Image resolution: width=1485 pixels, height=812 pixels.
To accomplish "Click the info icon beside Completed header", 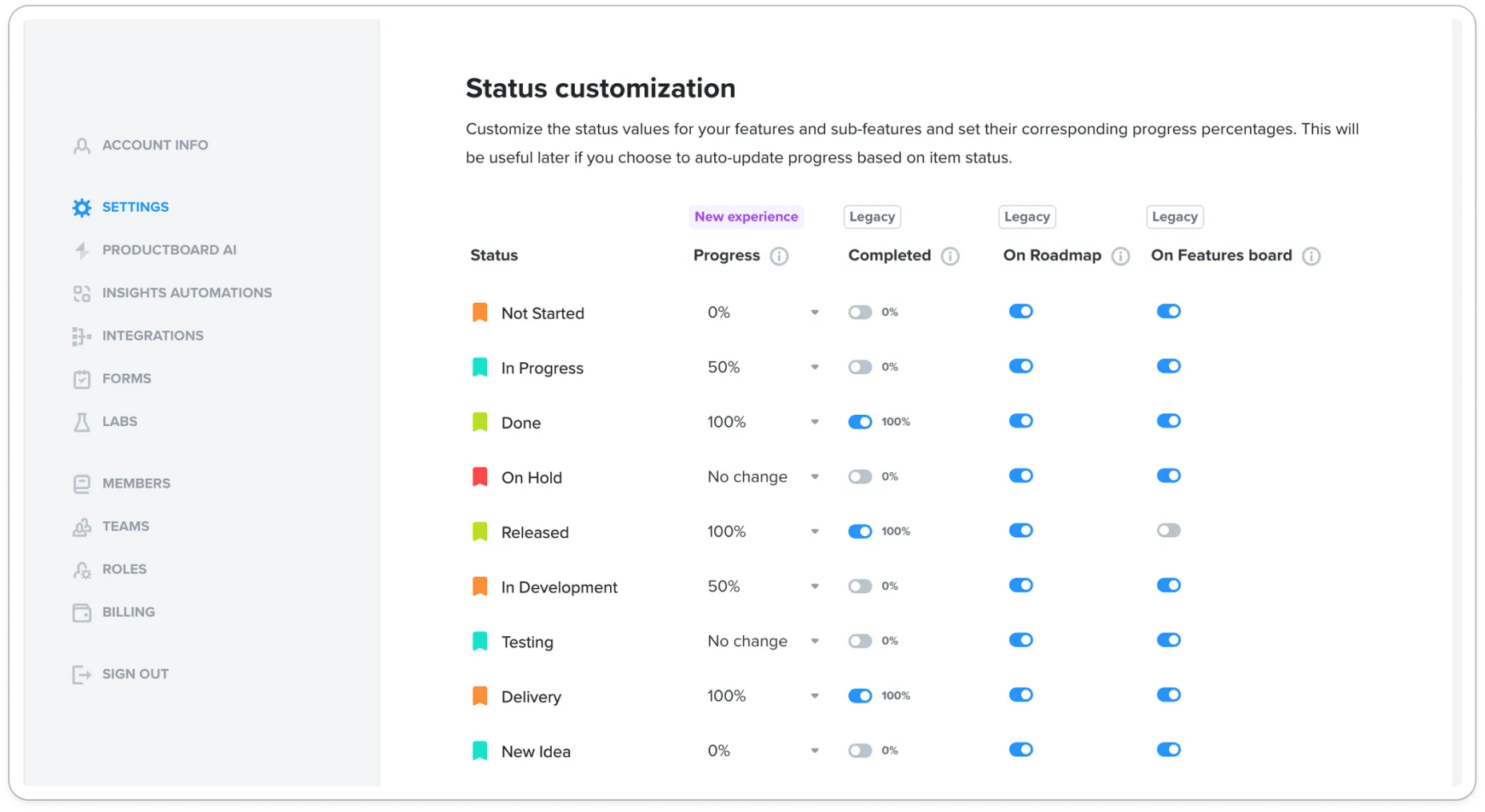I will click(x=950, y=256).
